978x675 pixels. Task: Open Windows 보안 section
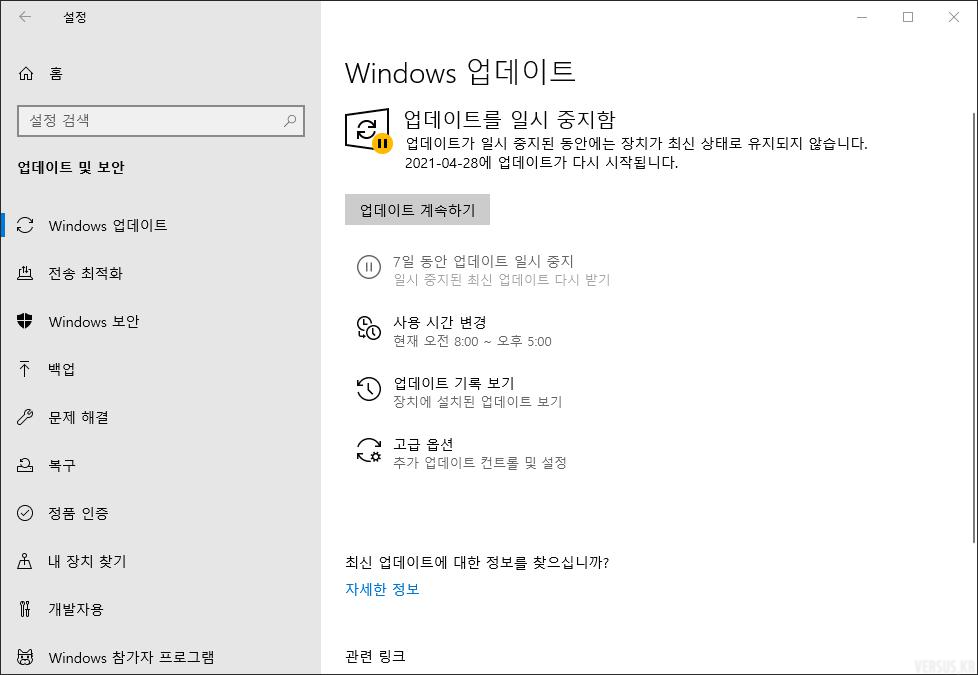coord(94,321)
